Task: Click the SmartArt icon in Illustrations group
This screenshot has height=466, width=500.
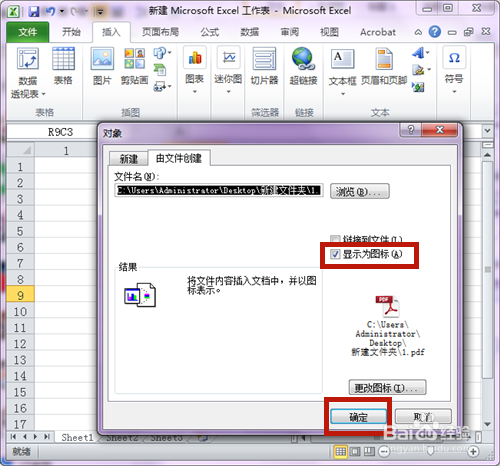Action: tap(160, 70)
